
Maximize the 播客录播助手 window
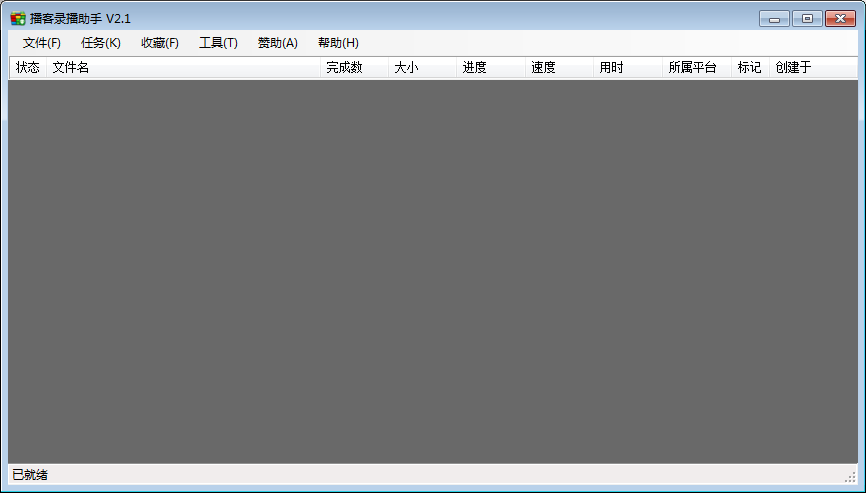[807, 19]
